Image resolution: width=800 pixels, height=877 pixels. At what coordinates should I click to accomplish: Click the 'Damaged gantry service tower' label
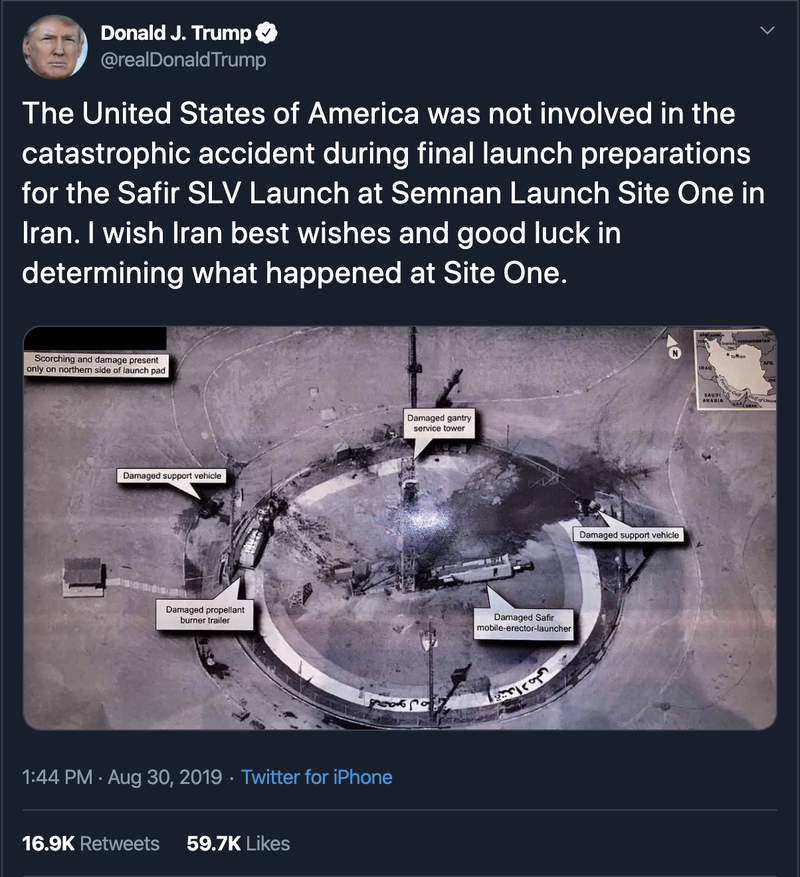click(x=439, y=423)
